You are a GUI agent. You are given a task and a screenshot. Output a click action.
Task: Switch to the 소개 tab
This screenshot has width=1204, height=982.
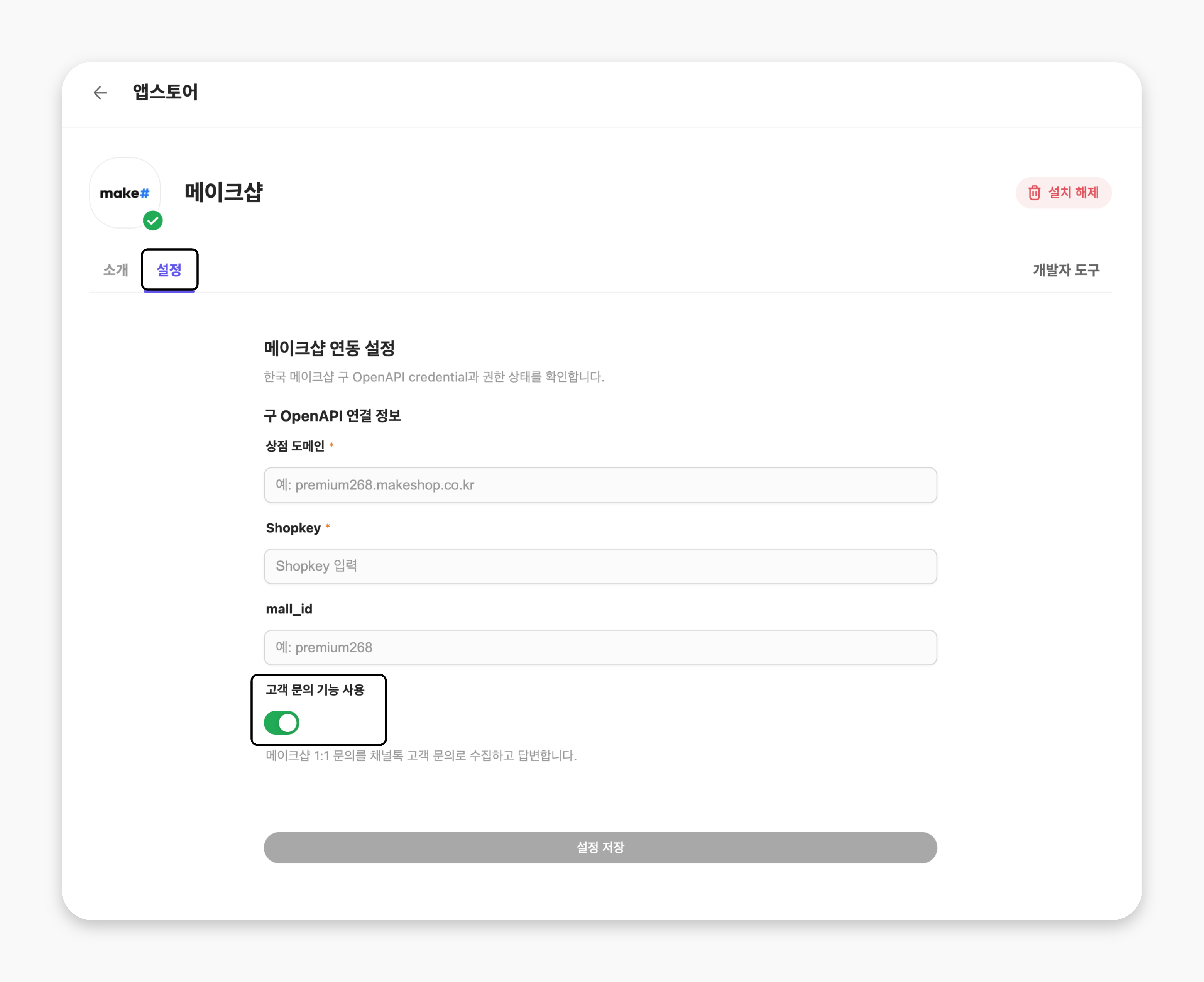116,270
